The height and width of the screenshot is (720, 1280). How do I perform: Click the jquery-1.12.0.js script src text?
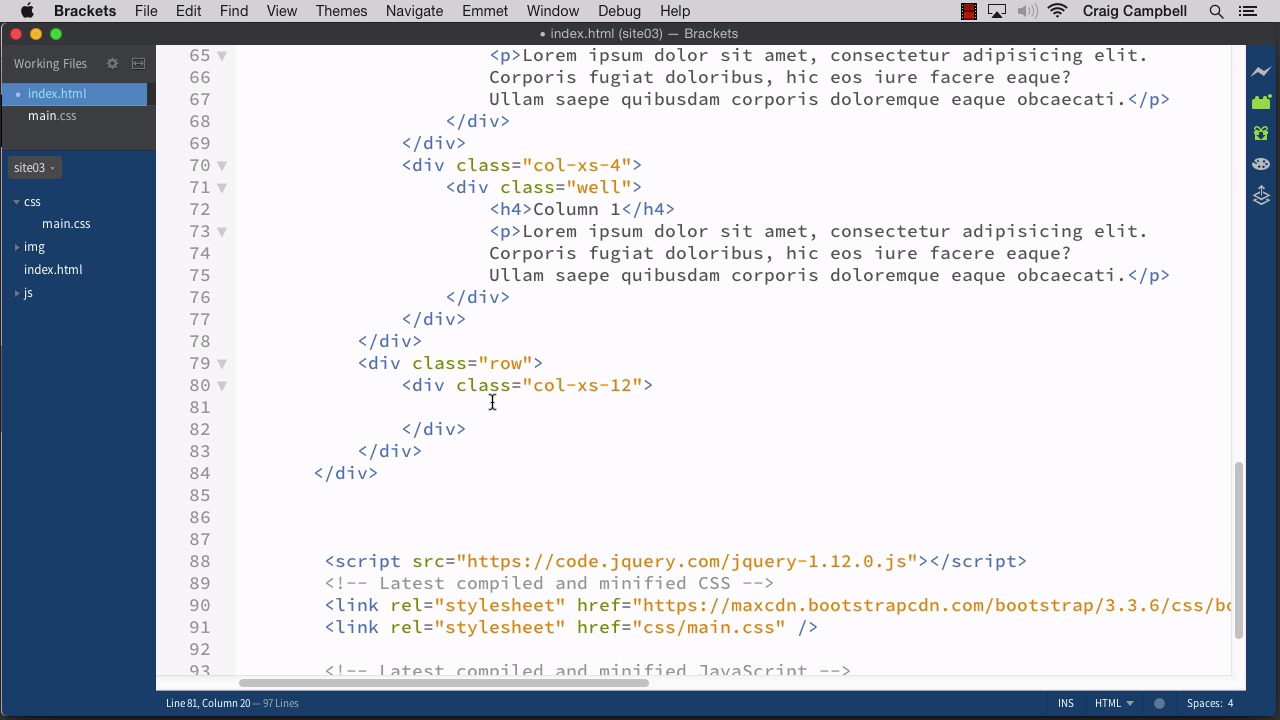click(x=687, y=562)
